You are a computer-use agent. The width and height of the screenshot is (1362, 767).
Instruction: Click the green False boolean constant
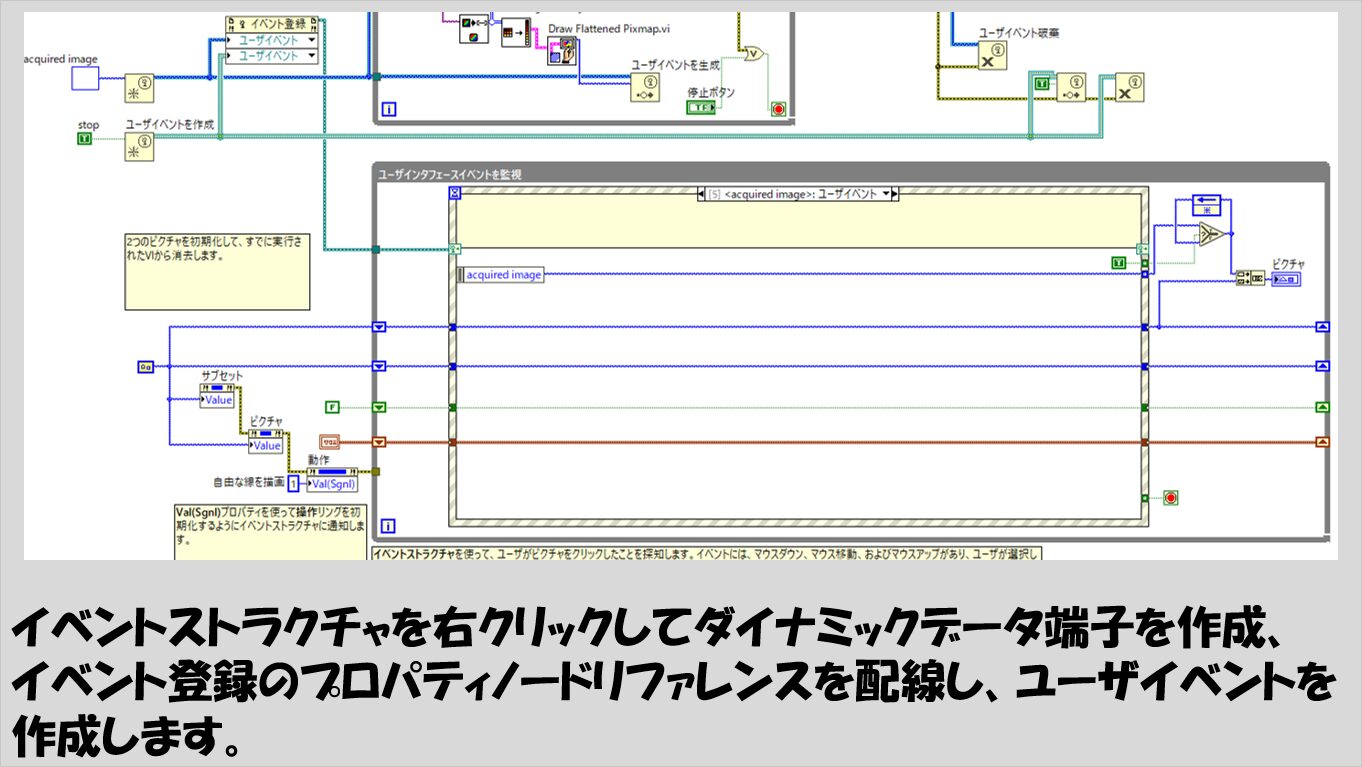click(x=333, y=407)
